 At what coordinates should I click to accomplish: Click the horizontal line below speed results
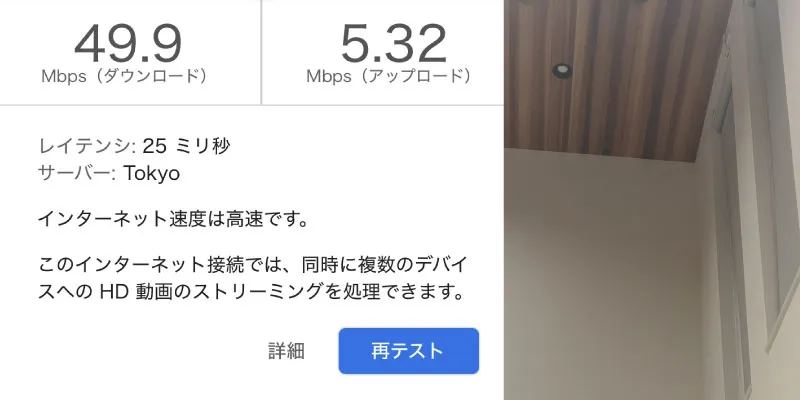coord(252,106)
